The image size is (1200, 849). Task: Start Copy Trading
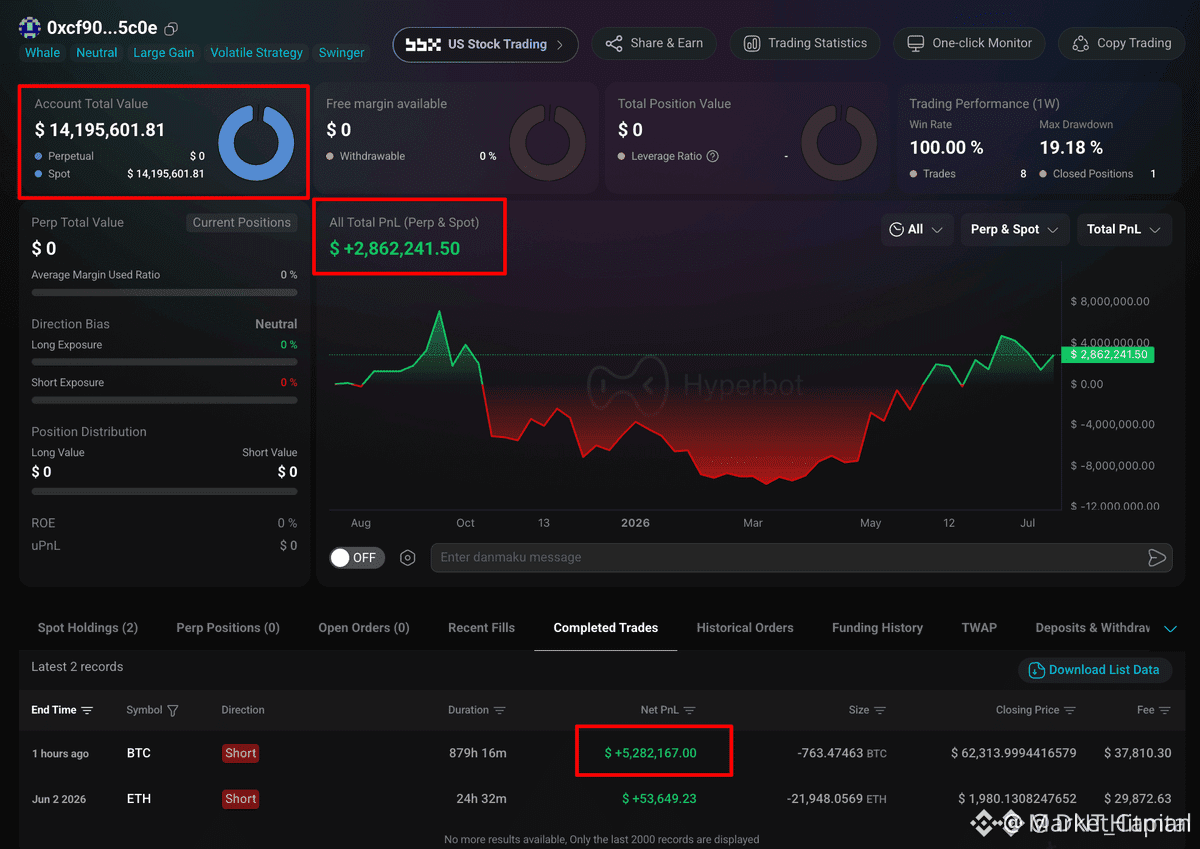click(1121, 44)
